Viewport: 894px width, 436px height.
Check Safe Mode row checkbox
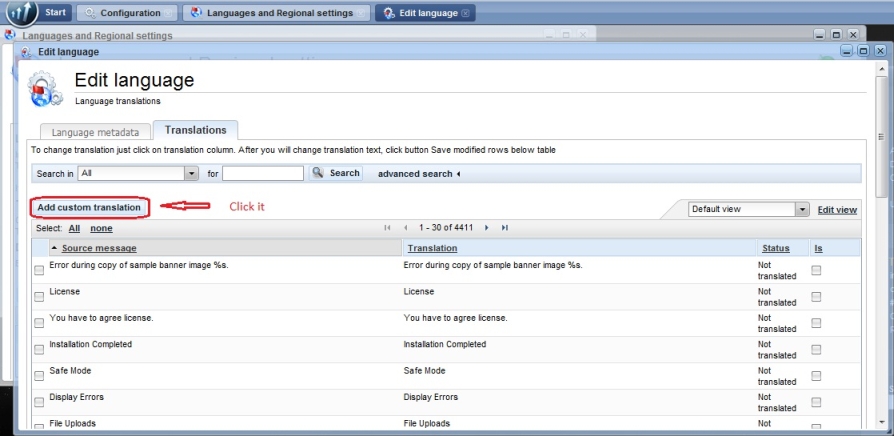click(x=39, y=376)
